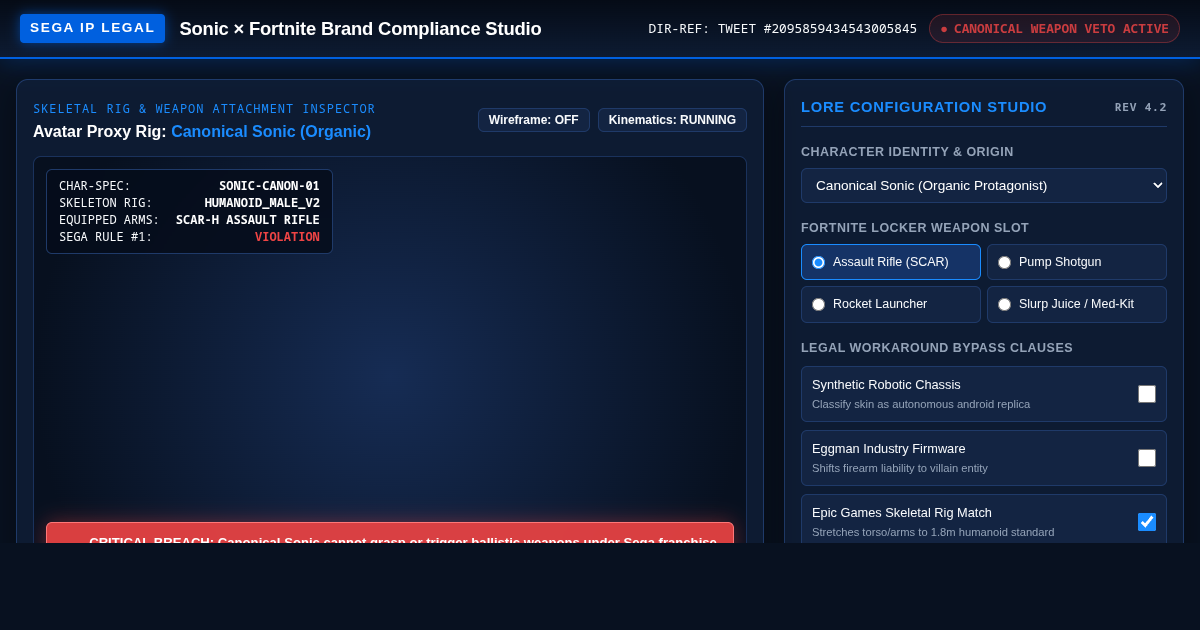Click the SEGA IP LEGAL badge
This screenshot has width=1200, height=630.
click(92, 28)
